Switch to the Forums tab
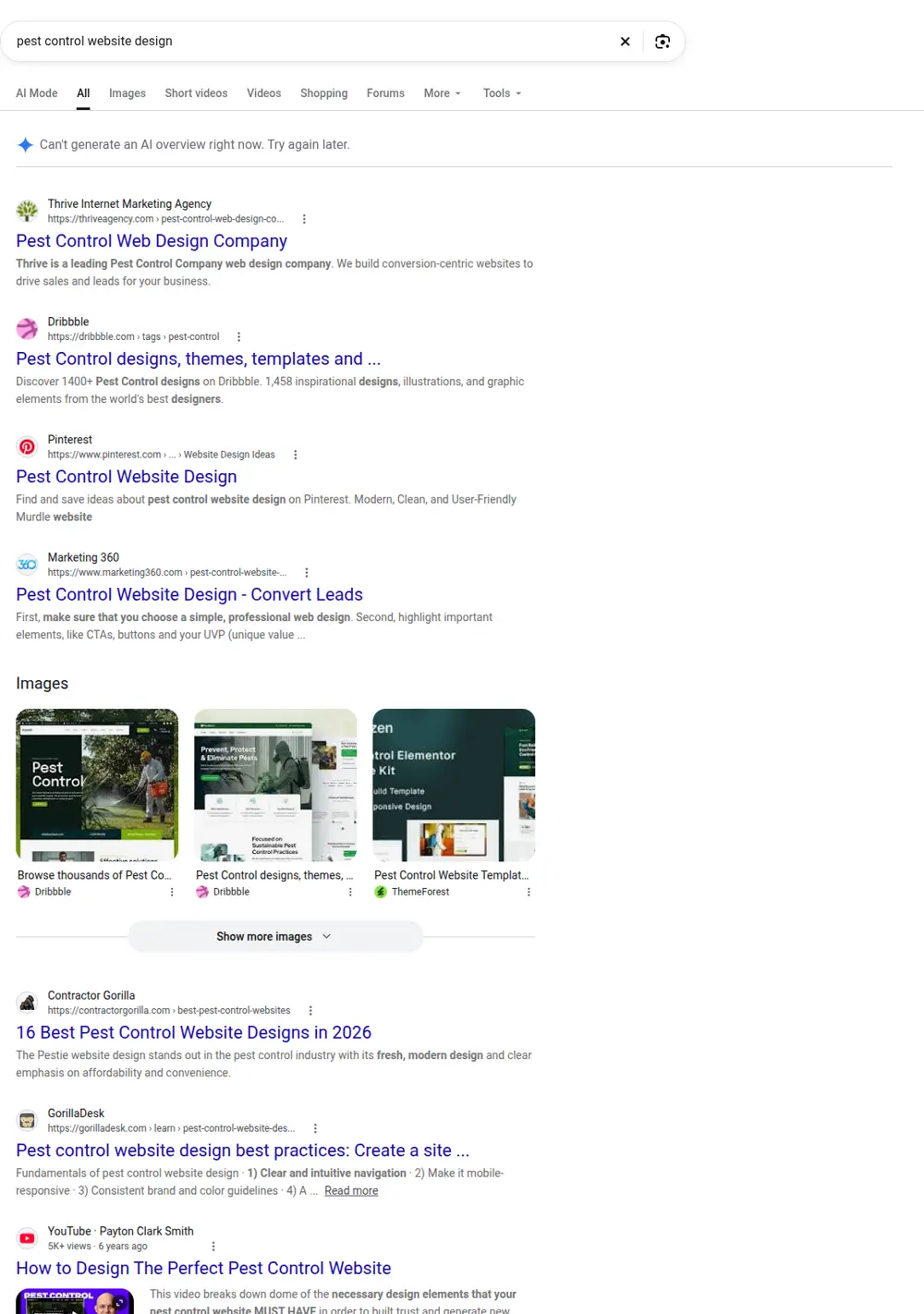 point(385,93)
